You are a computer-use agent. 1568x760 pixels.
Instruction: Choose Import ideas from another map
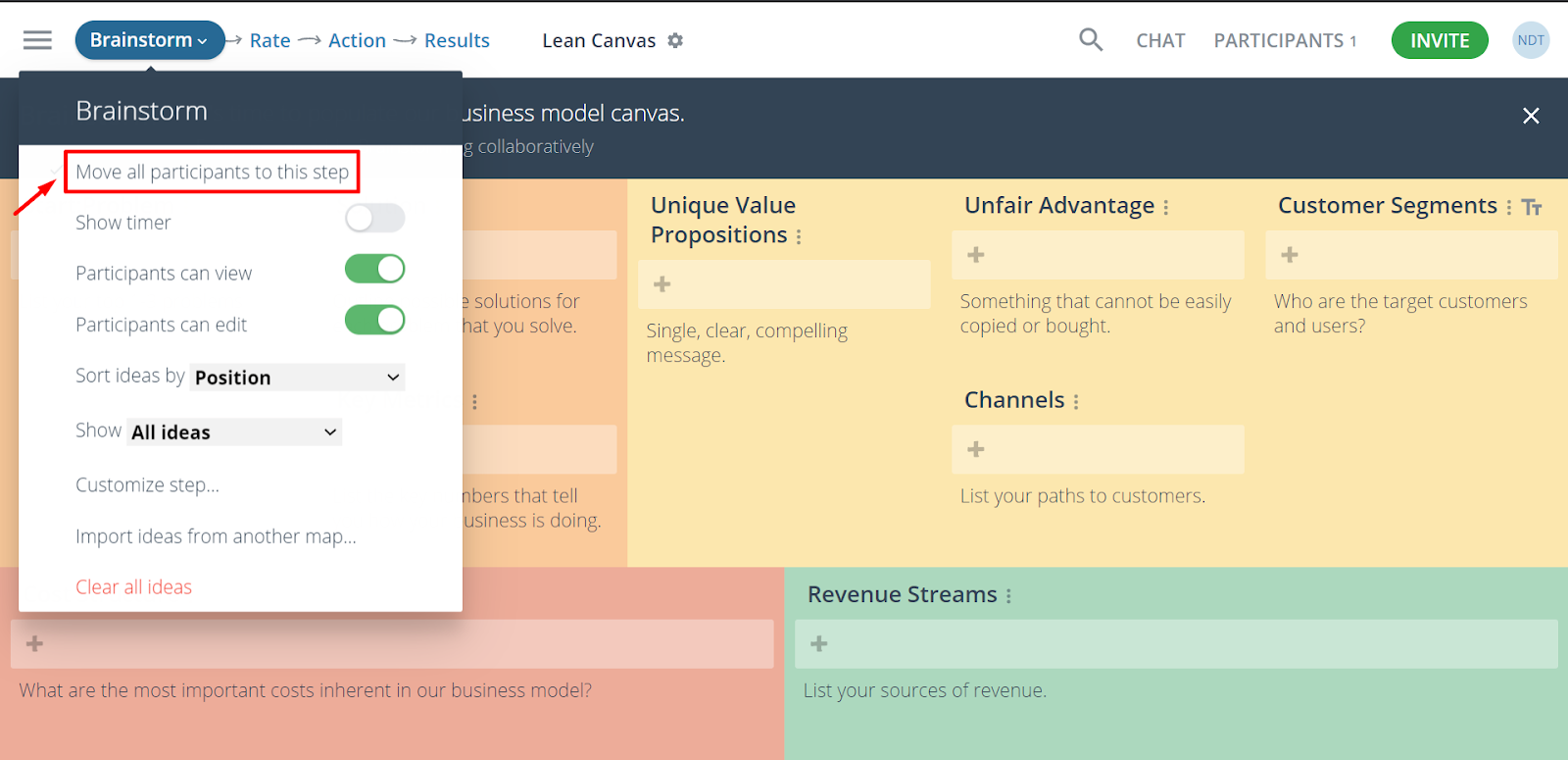[216, 536]
